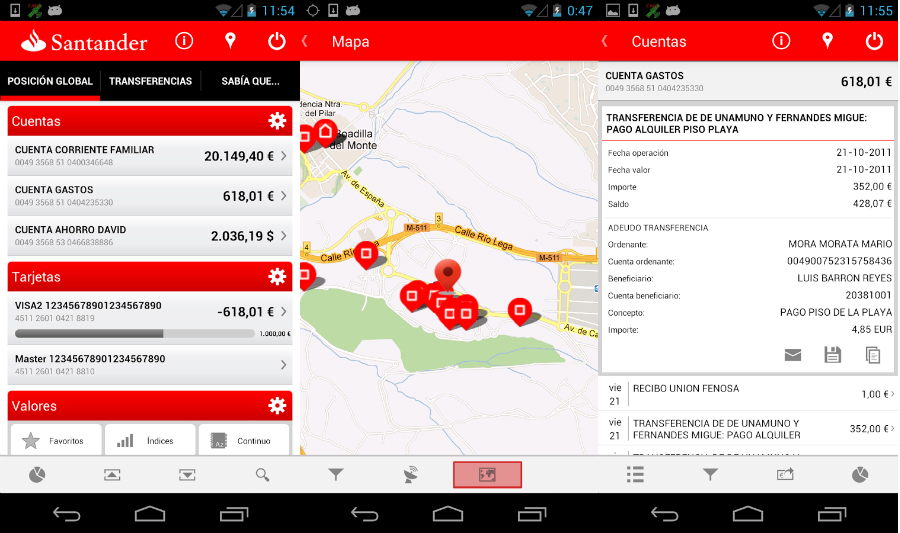Tap the round red location pin on map
The height and width of the screenshot is (533, 900).
[448, 273]
